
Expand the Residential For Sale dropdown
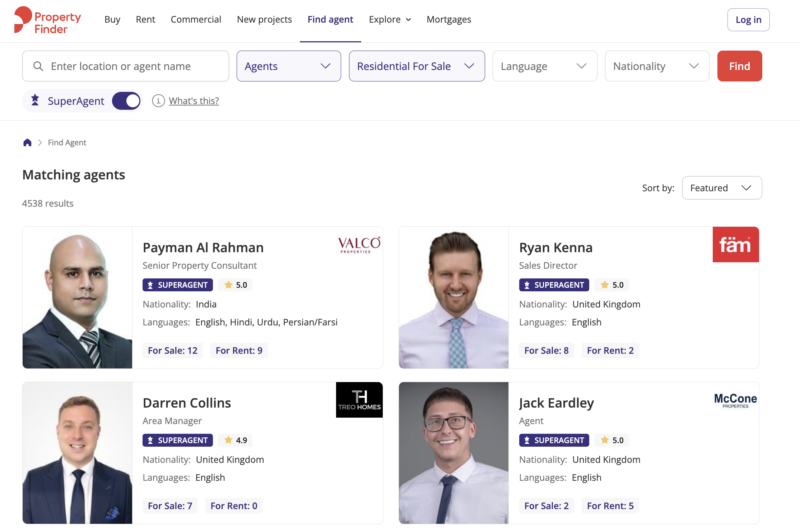(x=416, y=66)
